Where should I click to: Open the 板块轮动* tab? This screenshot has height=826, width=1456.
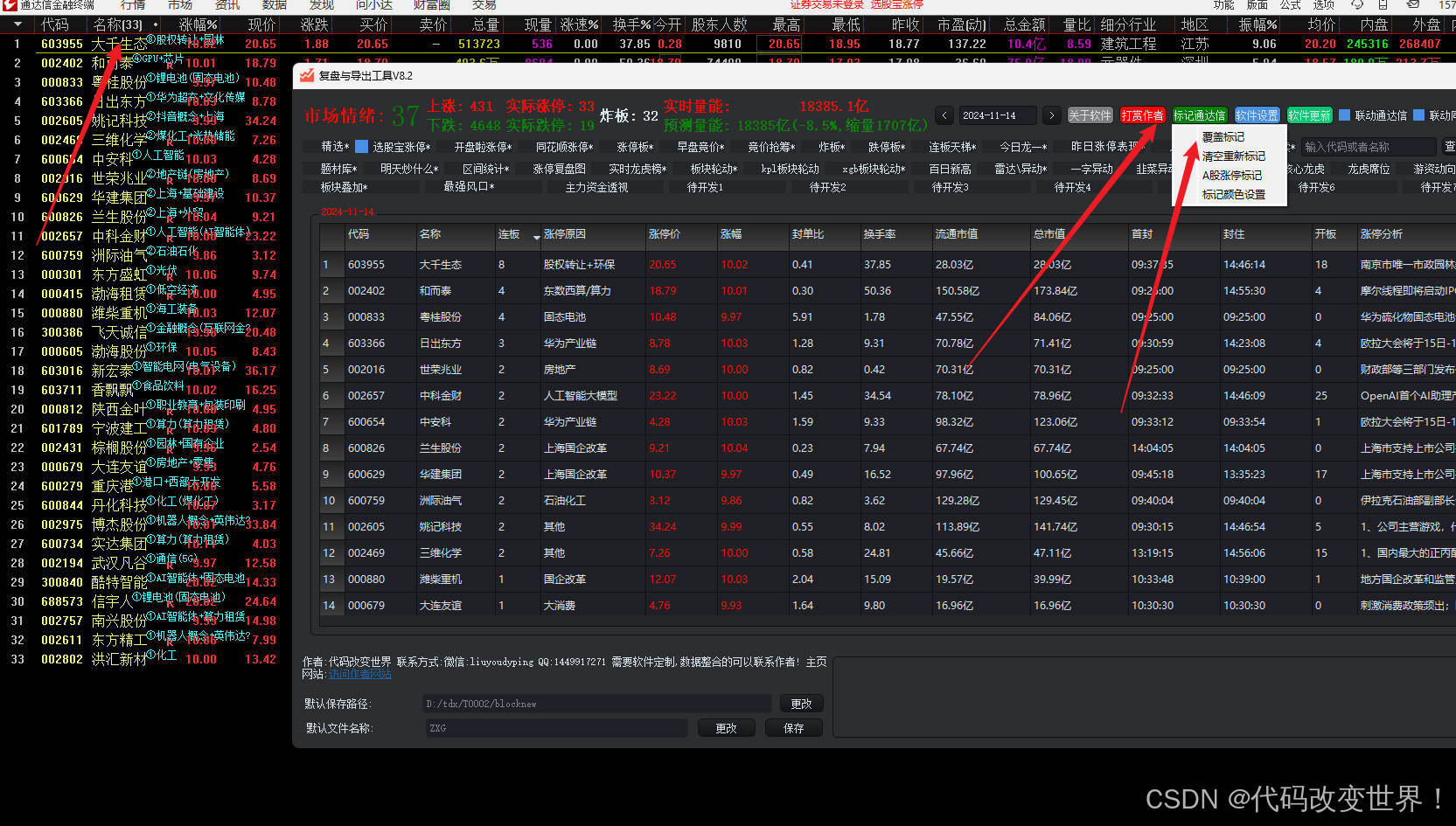click(714, 169)
